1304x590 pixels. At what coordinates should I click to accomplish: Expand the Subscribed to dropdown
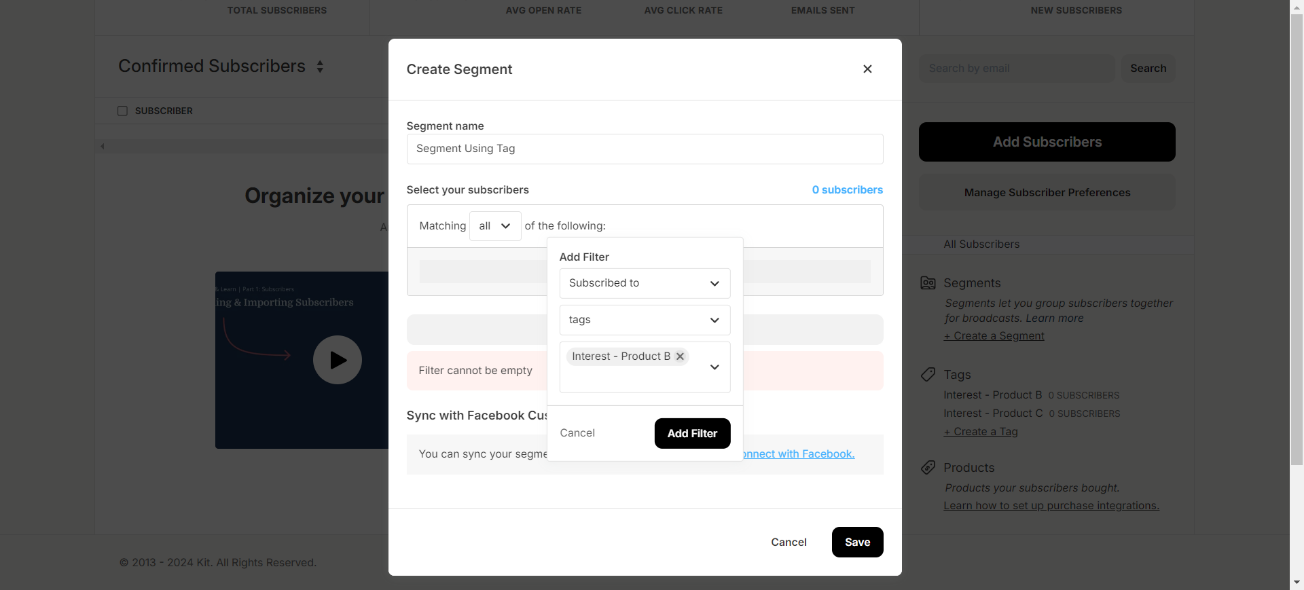[644, 283]
